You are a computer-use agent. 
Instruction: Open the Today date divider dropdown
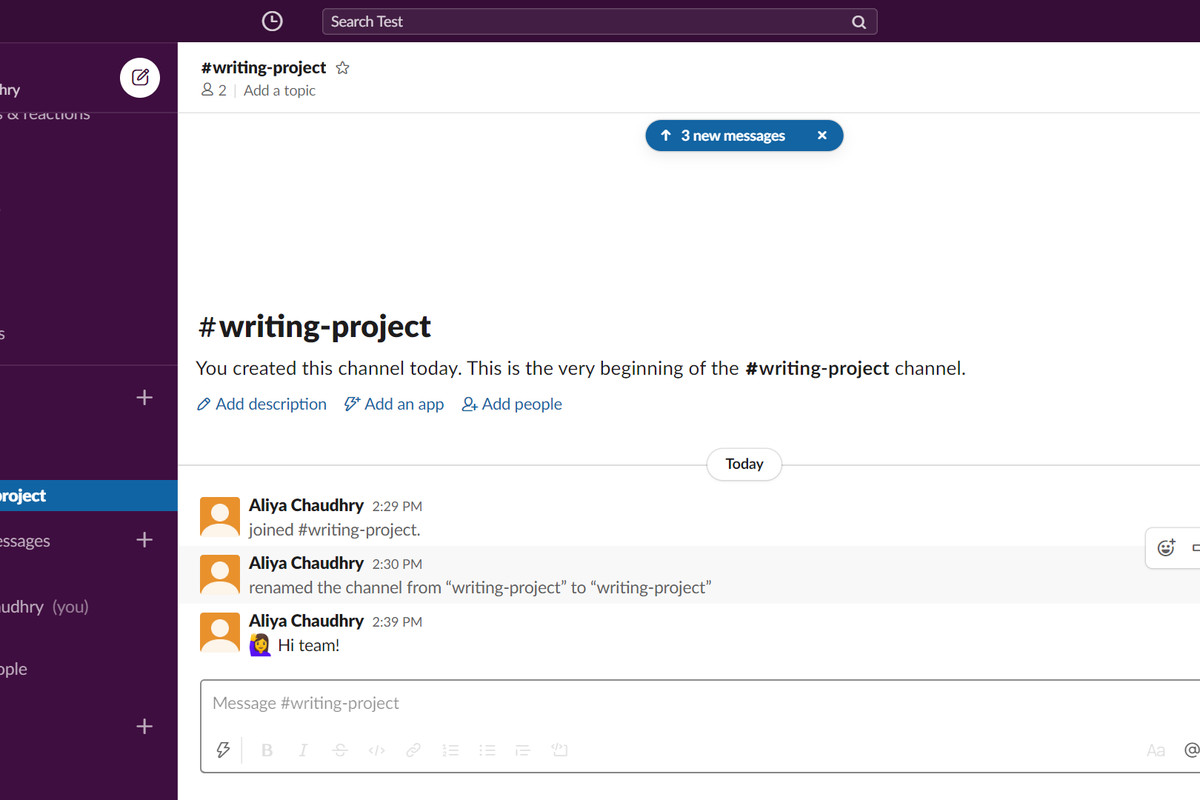click(744, 464)
